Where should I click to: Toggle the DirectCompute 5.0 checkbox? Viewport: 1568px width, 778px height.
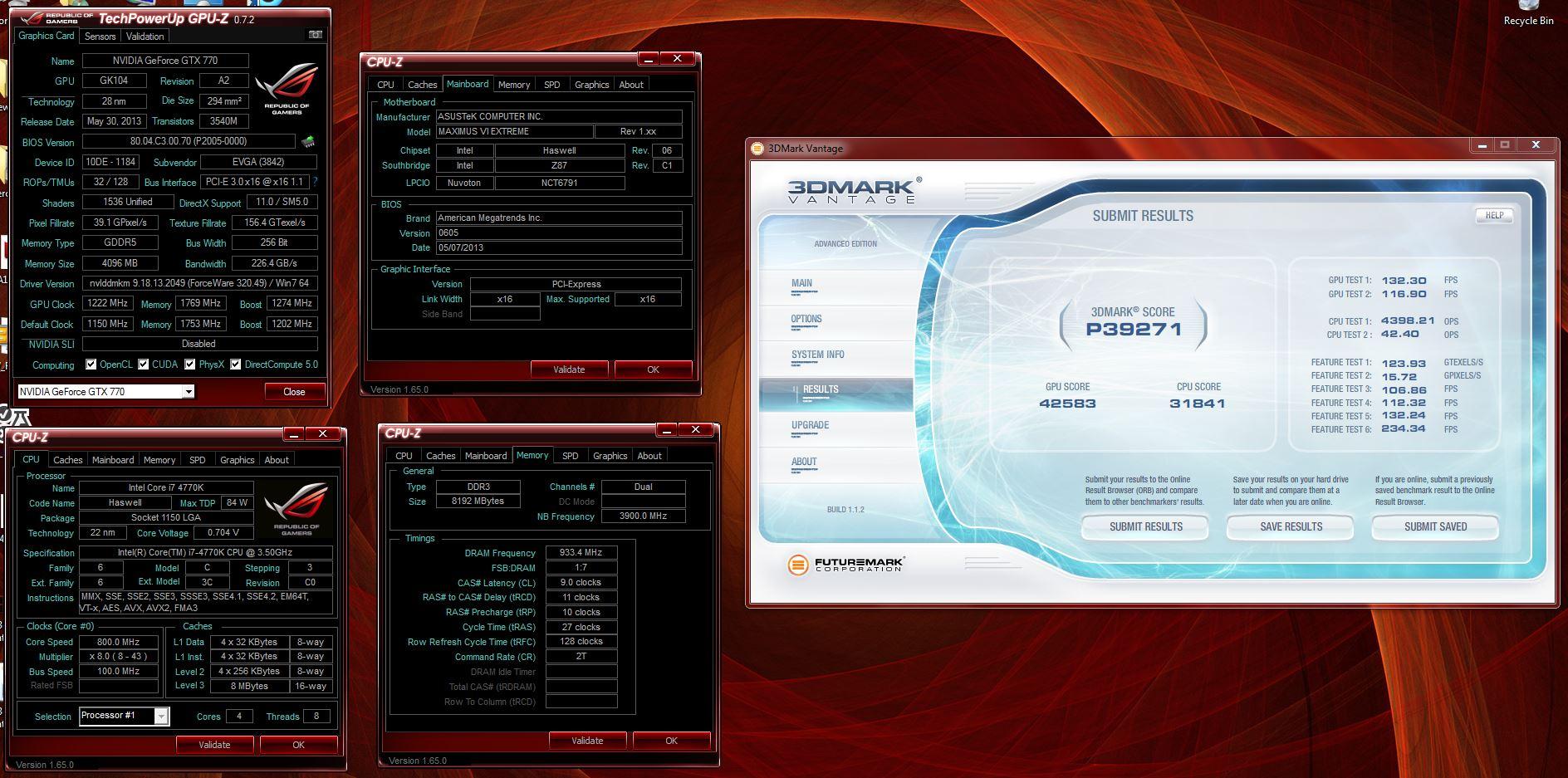(x=236, y=365)
